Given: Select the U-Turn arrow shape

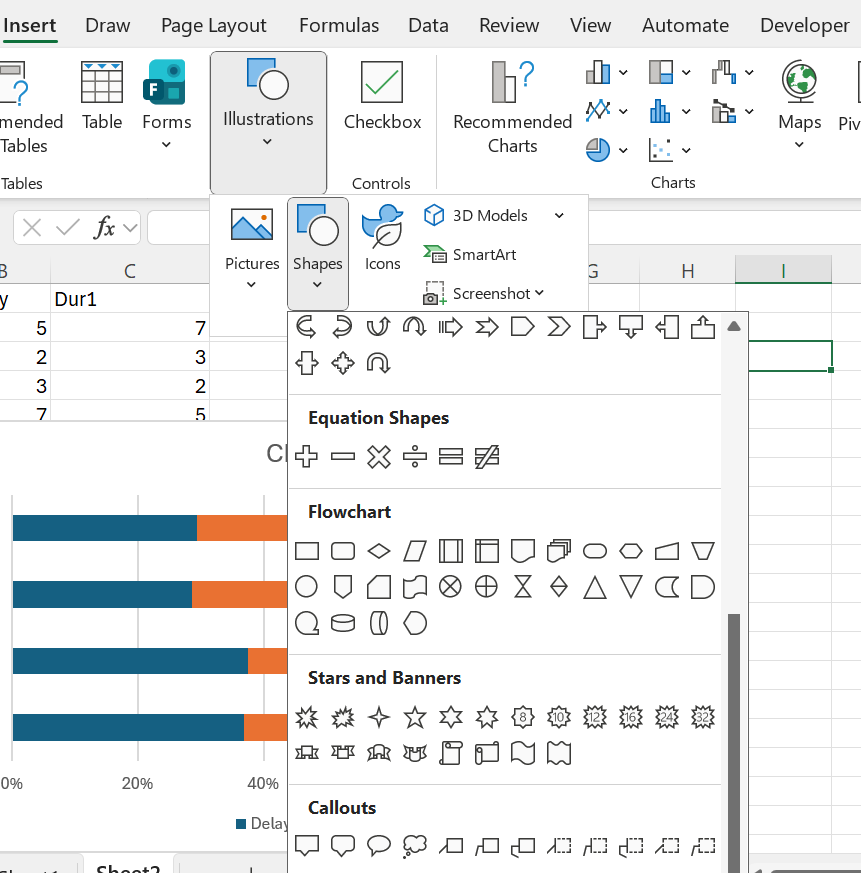Looking at the screenshot, I should 379,363.
